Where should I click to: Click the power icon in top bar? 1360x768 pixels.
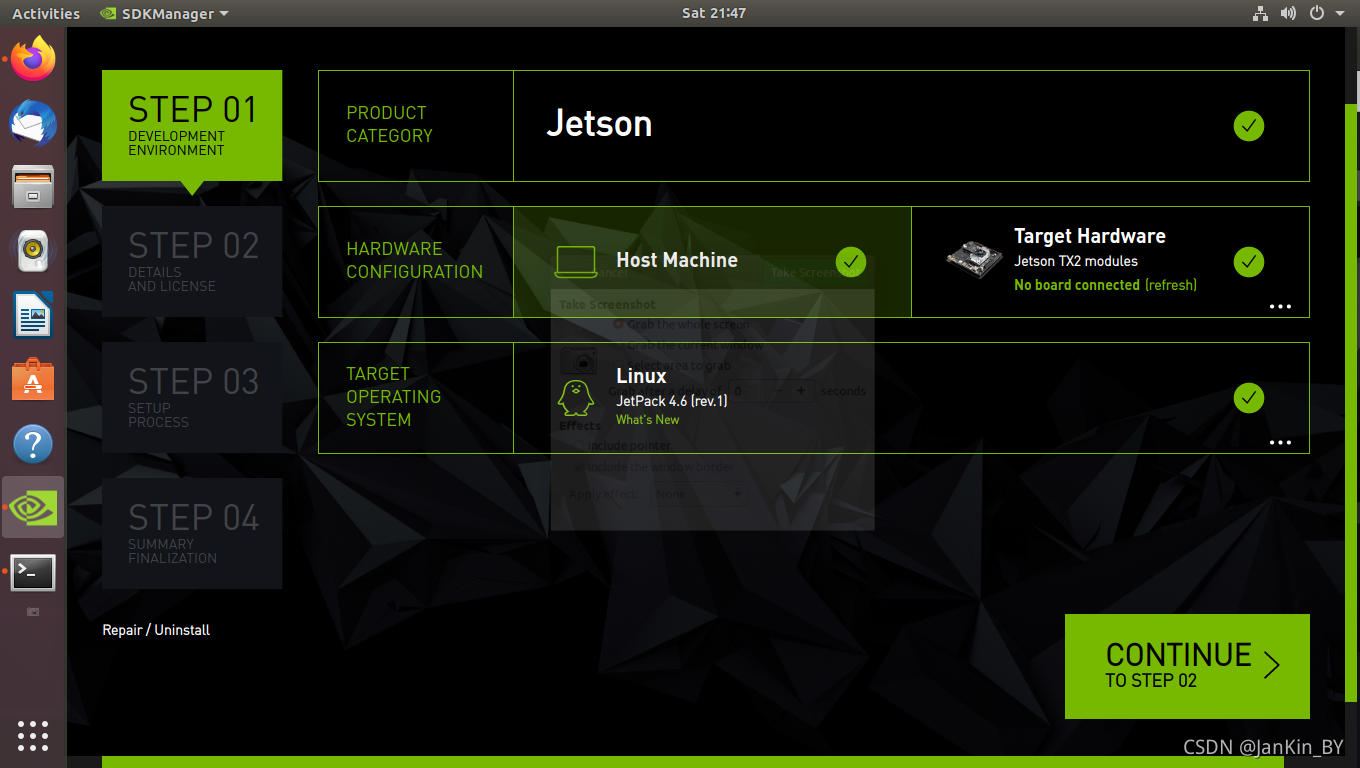(1317, 13)
